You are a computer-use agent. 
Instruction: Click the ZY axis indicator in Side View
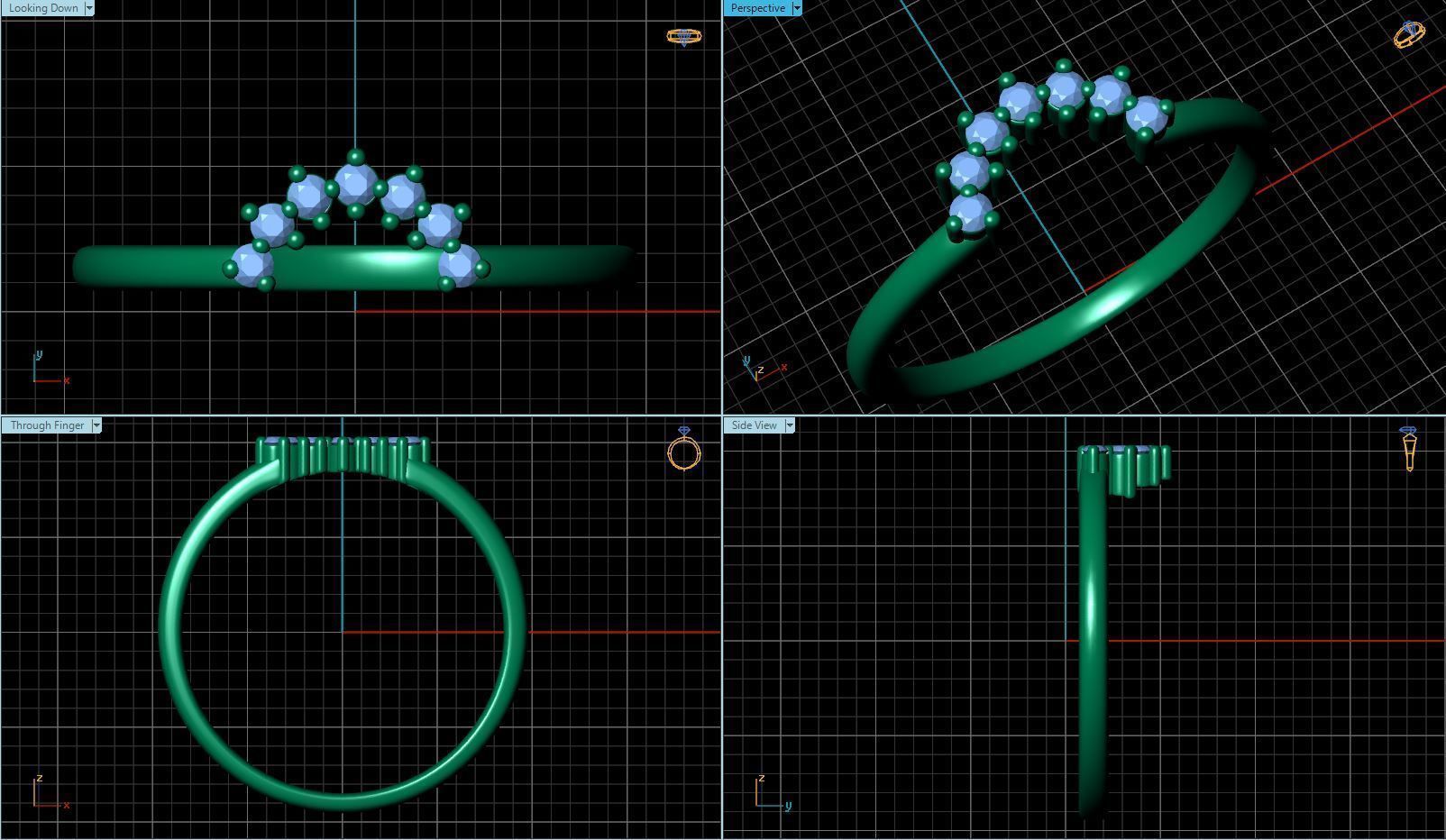tap(773, 791)
